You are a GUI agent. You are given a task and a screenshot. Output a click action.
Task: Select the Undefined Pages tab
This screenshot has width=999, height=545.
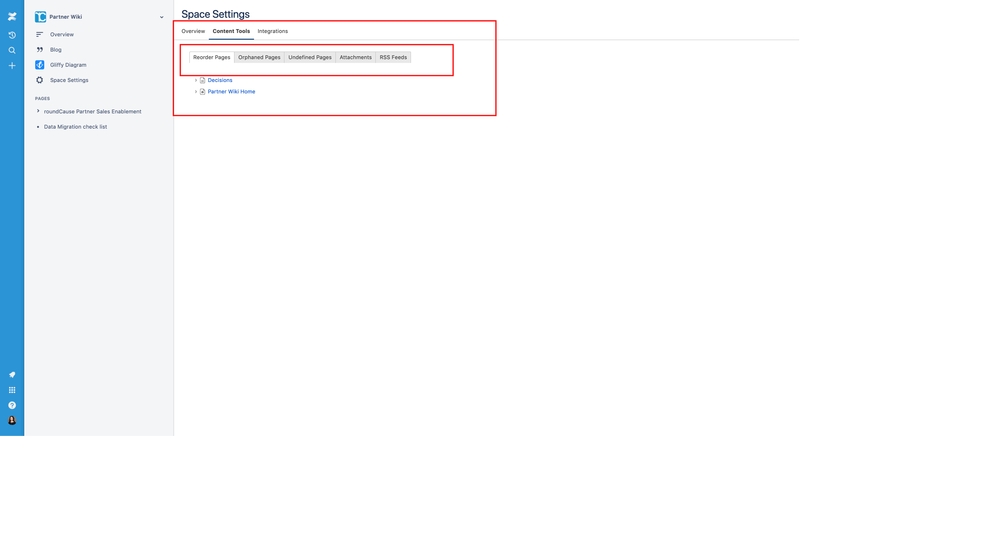310,57
